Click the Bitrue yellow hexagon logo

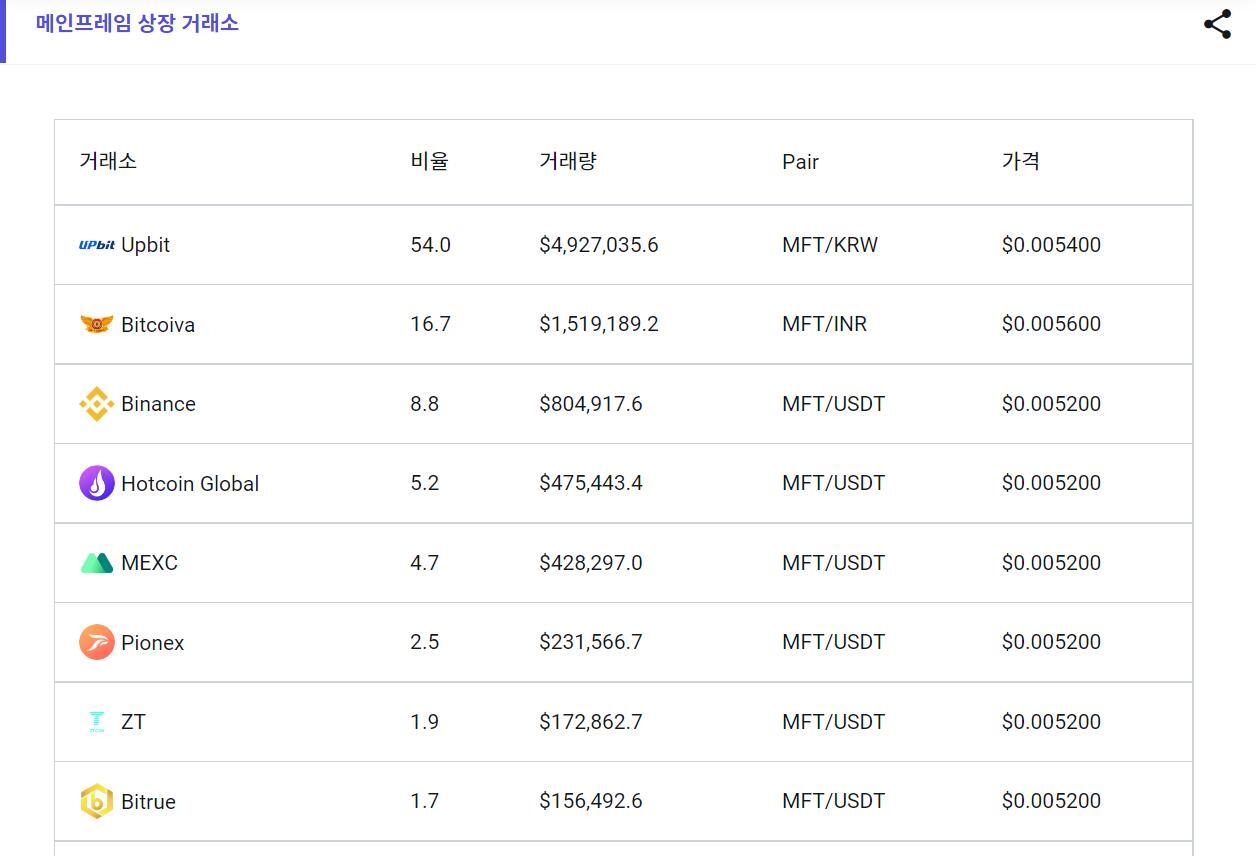point(97,801)
